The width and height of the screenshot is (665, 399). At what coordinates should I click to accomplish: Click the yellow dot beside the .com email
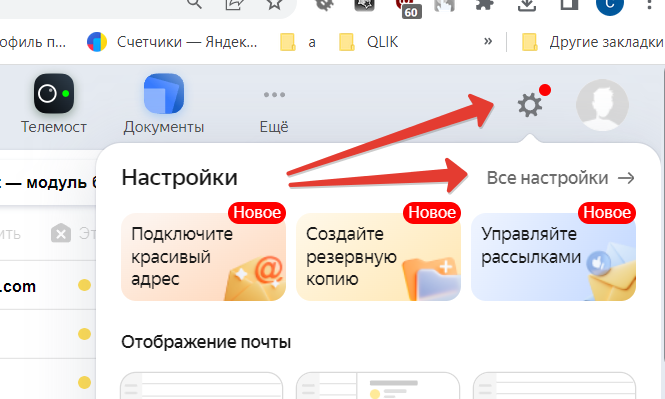(84, 285)
